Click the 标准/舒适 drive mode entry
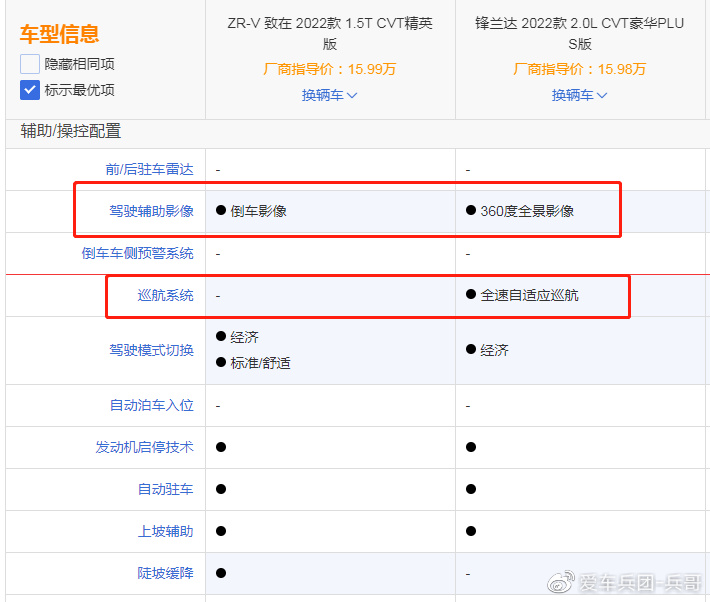Image resolution: width=710 pixels, height=602 pixels. [x=253, y=363]
